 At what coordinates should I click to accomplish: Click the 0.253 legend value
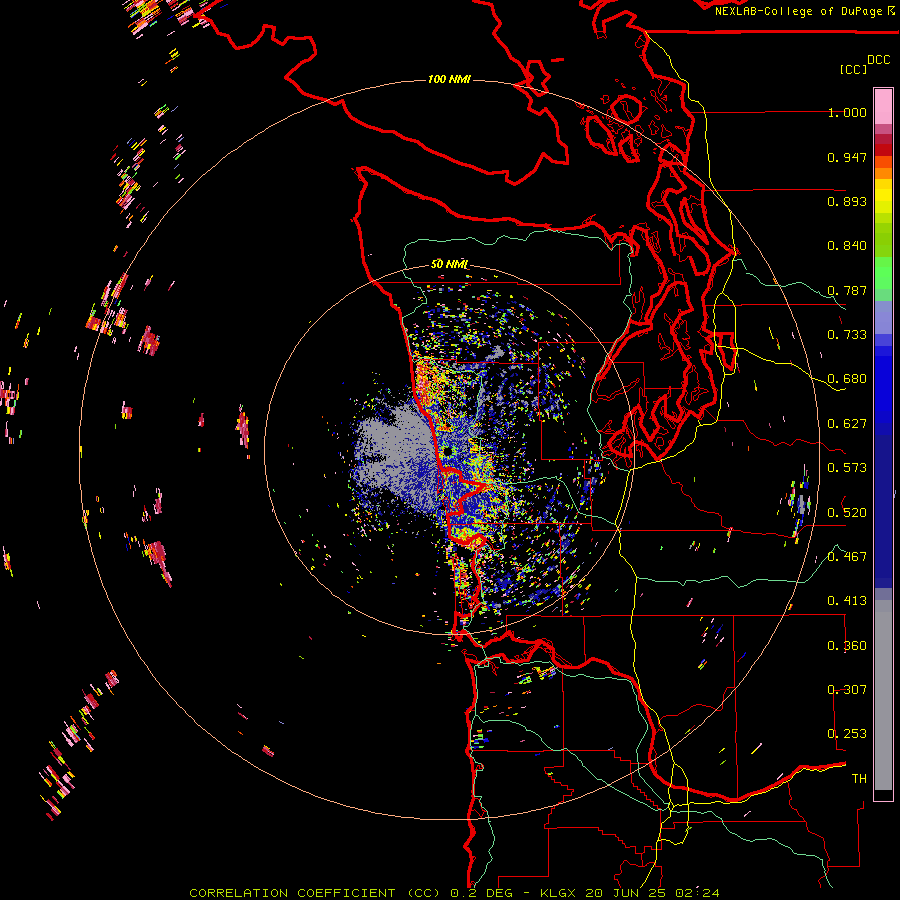click(847, 734)
